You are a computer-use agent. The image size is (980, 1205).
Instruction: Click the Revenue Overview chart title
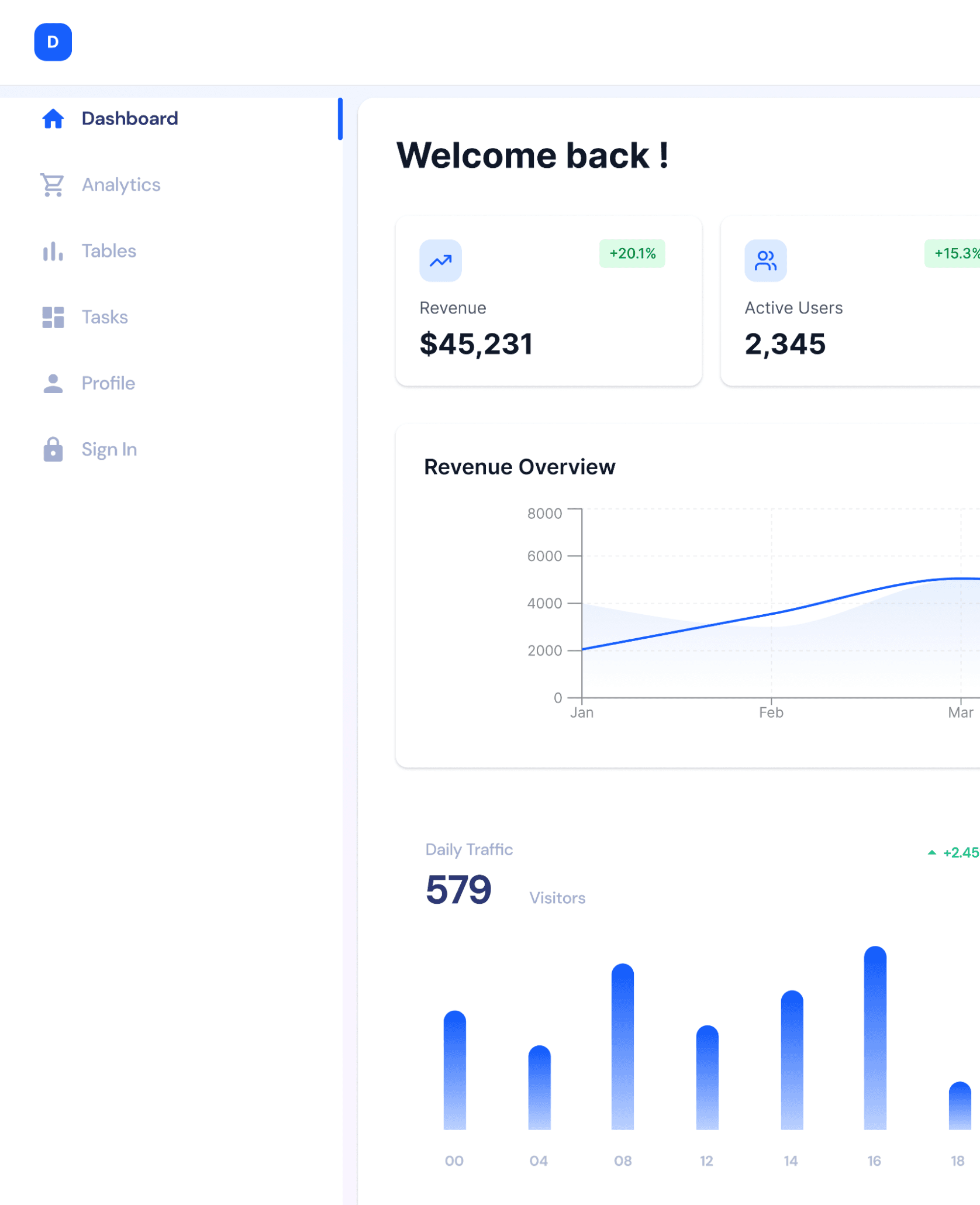(x=519, y=467)
